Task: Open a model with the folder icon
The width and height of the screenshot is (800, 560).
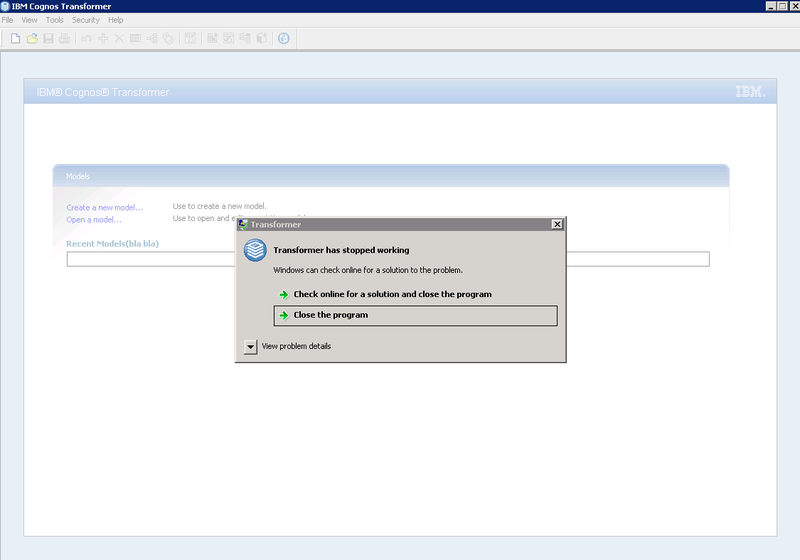Action: point(32,39)
